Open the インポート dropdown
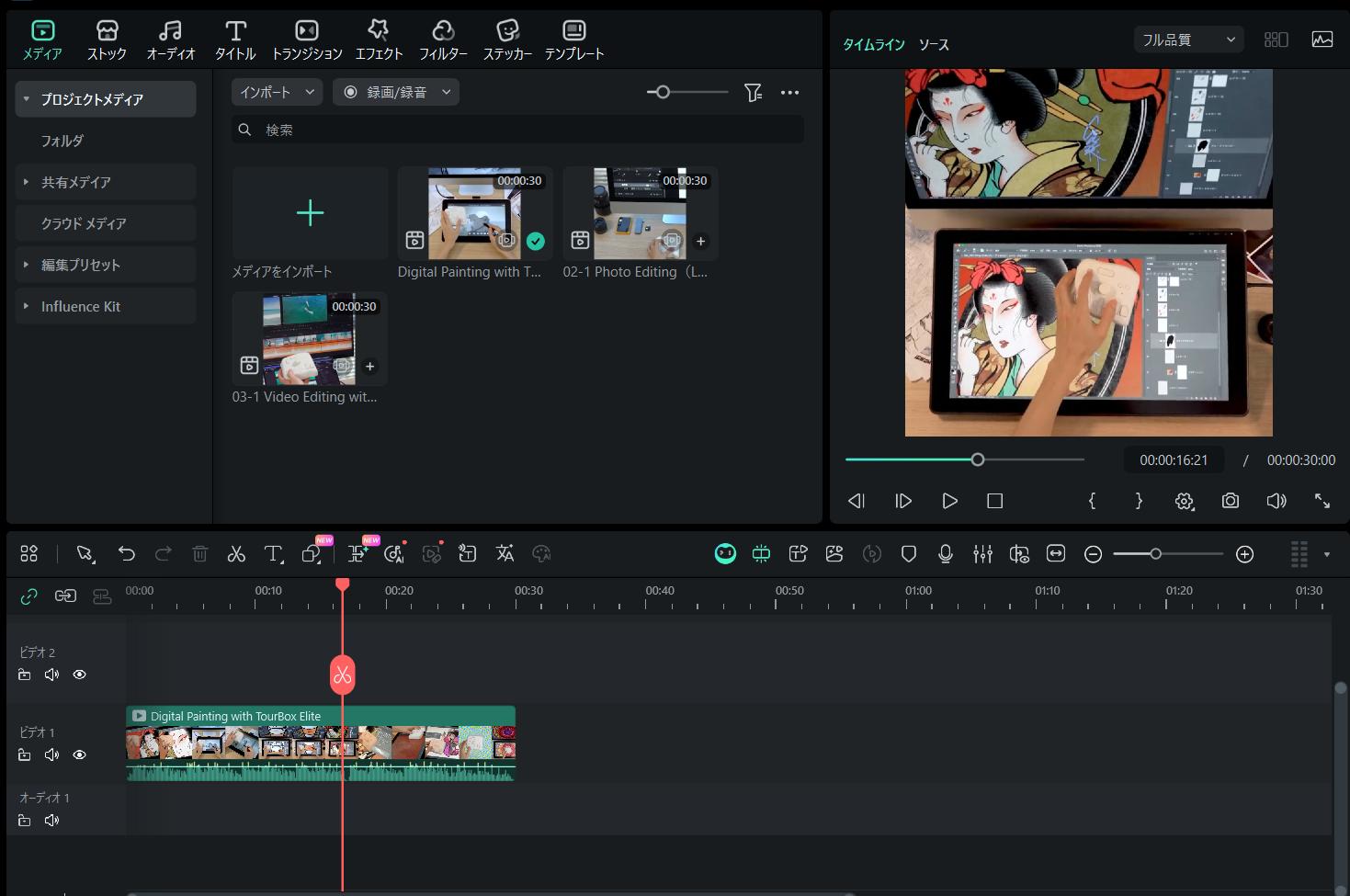Screen dimensions: 1350x896 point(277,93)
